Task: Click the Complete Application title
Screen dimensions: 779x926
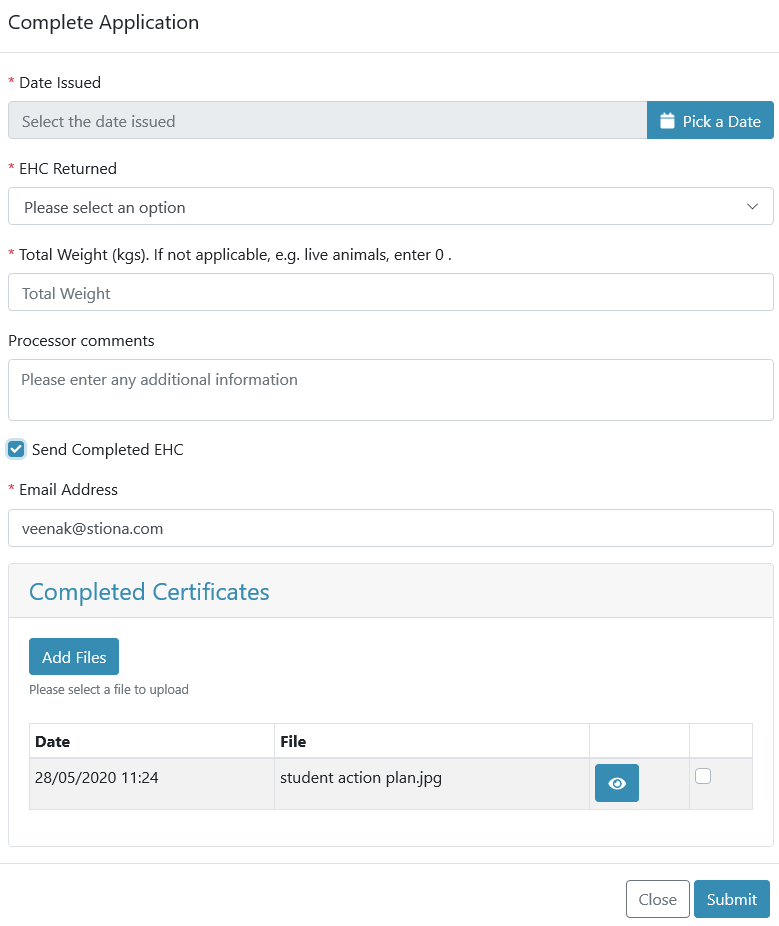Action: (103, 22)
